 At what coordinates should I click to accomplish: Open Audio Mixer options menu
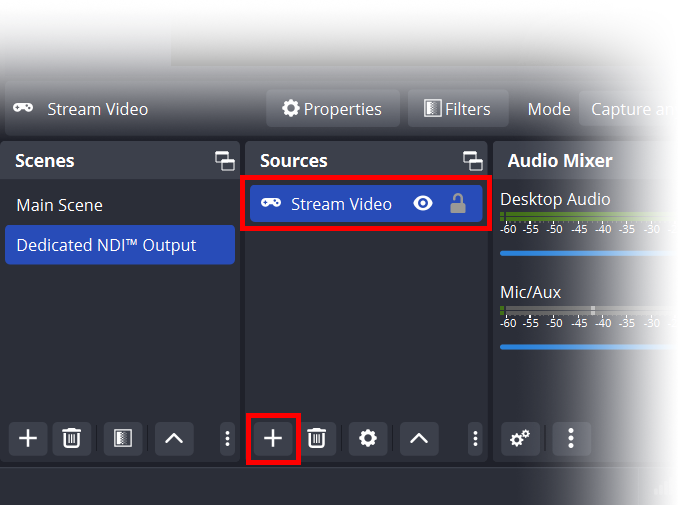point(571,438)
